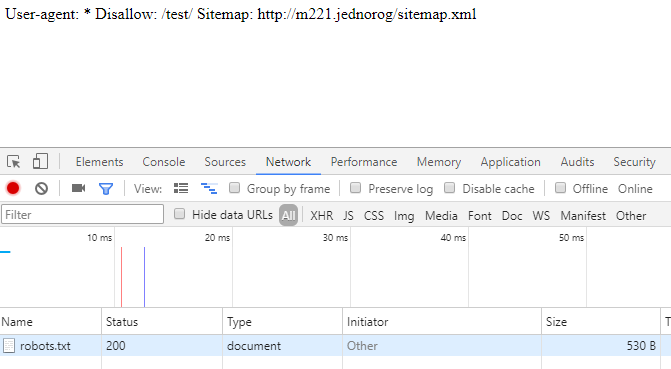Viewport: 671px width, 369px height.
Task: Filter requests by Manifest
Action: tap(583, 216)
